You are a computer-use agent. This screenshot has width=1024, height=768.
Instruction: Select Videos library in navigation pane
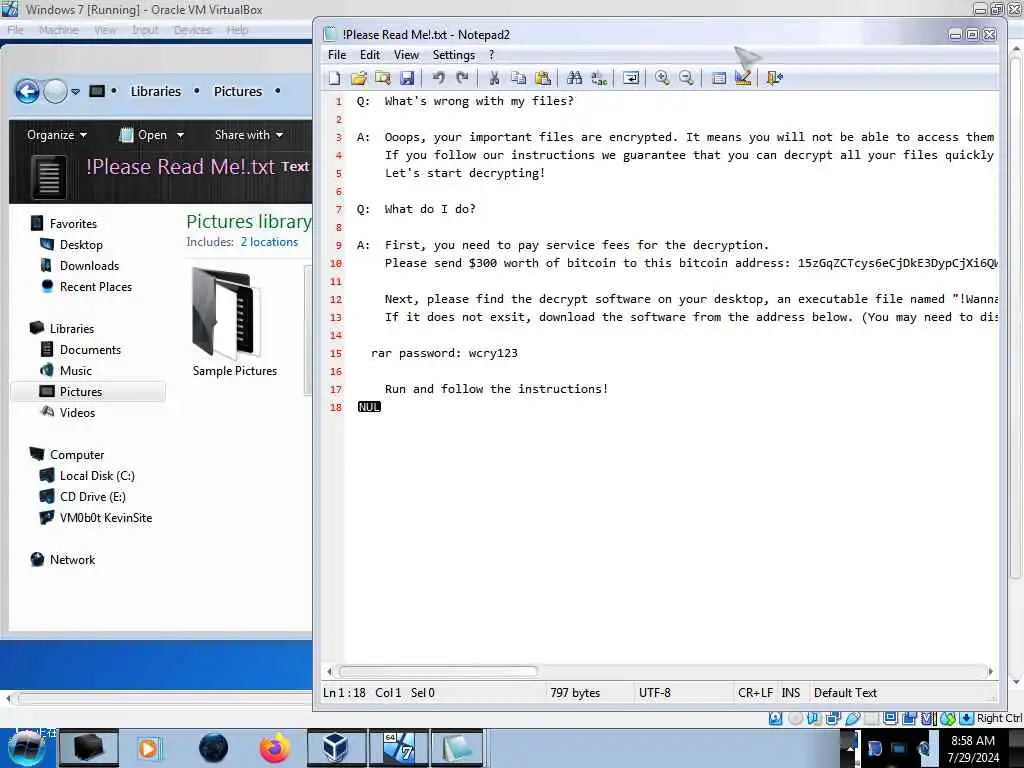coord(77,413)
